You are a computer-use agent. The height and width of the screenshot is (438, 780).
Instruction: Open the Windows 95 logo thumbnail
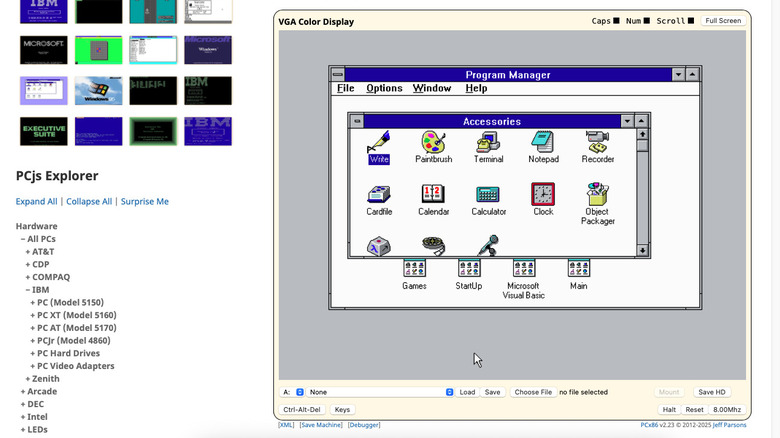[98, 91]
